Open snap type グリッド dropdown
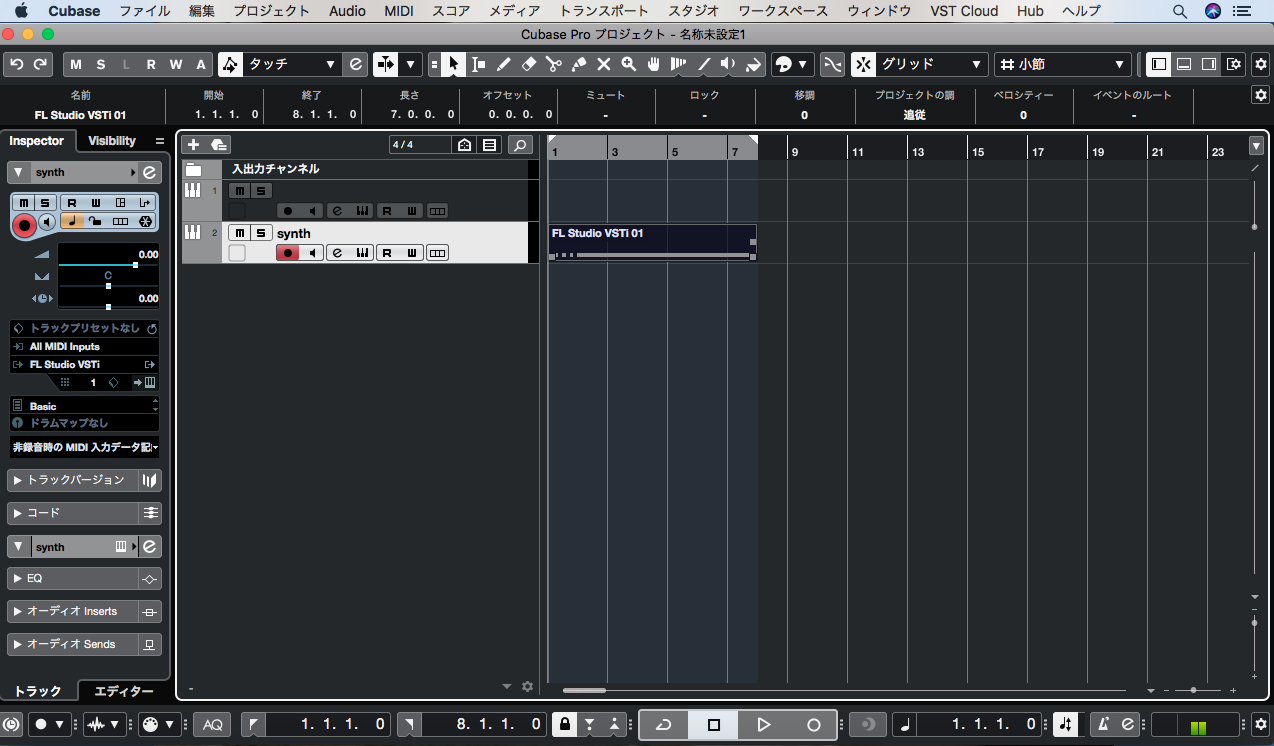Screen dimensions: 1274x746 pyautogui.click(x=932, y=64)
